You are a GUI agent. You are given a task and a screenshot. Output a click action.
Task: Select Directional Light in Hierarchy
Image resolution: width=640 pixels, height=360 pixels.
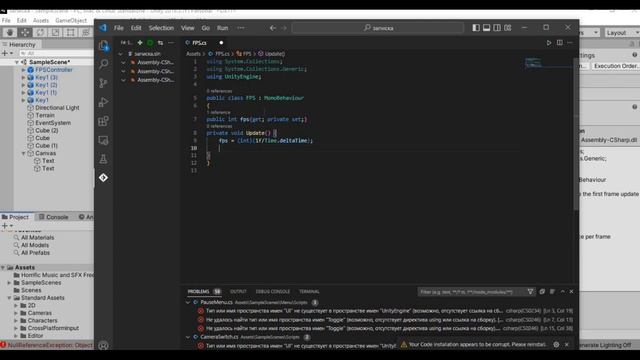(x=57, y=108)
